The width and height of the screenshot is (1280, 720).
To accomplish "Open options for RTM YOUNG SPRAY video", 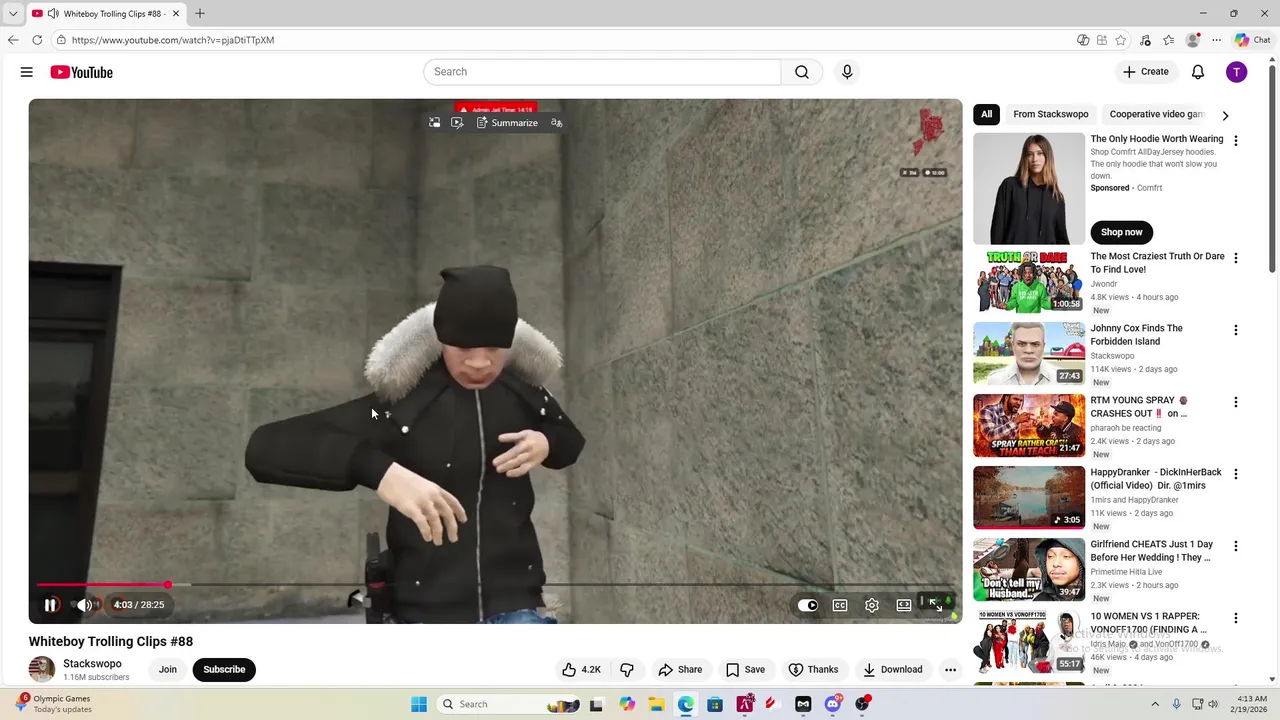I will [x=1235, y=402].
